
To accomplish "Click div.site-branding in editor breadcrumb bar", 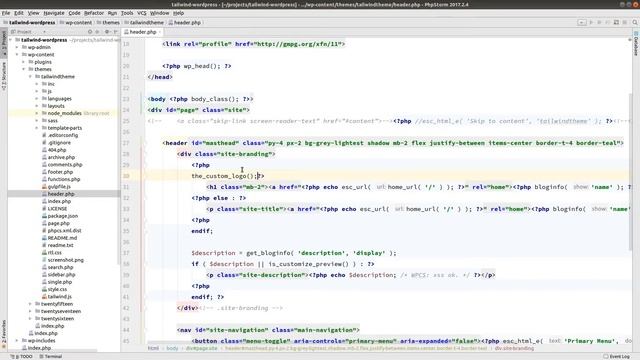I will [x=514, y=349].
